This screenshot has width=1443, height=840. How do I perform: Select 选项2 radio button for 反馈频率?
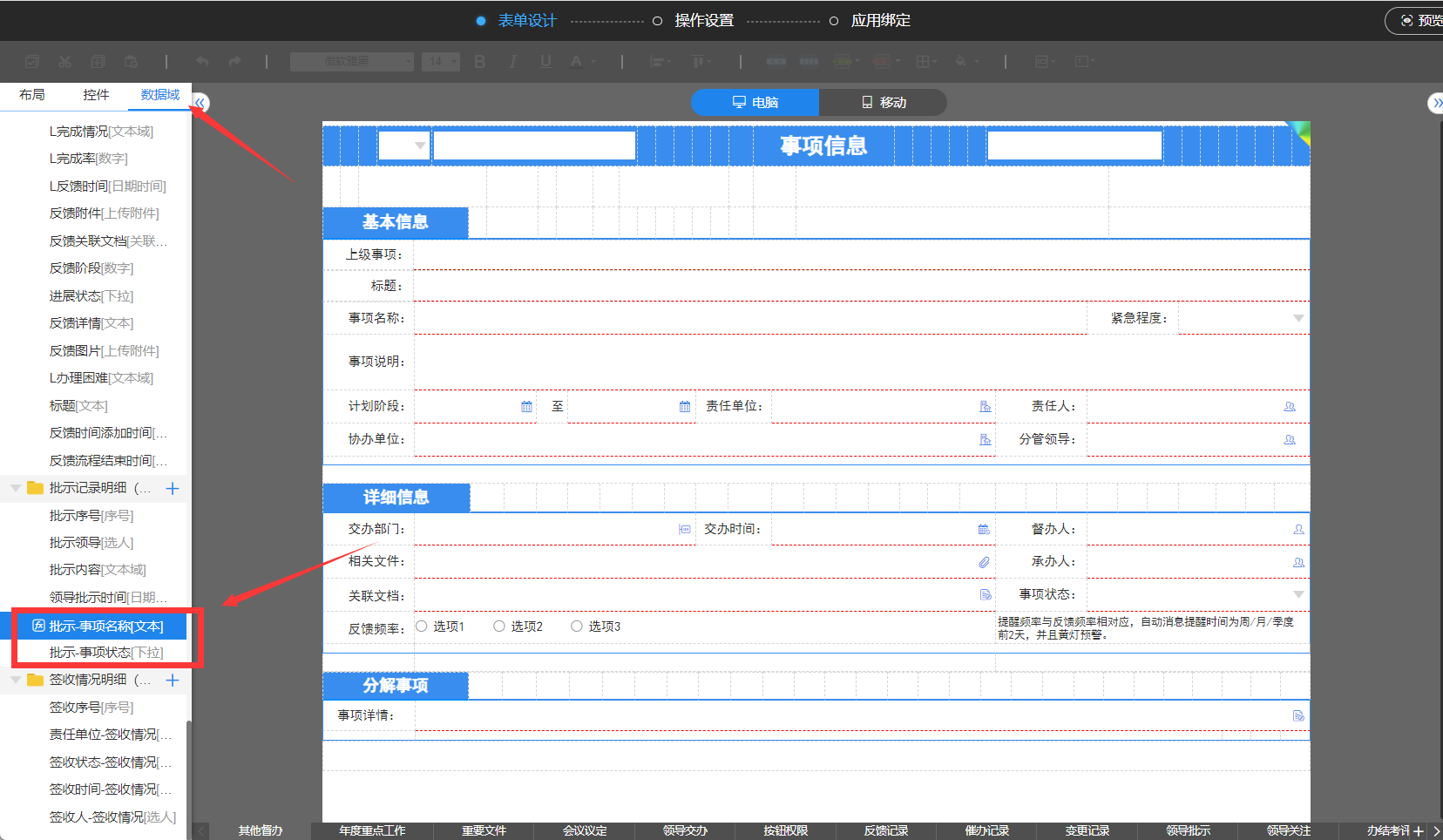499,627
